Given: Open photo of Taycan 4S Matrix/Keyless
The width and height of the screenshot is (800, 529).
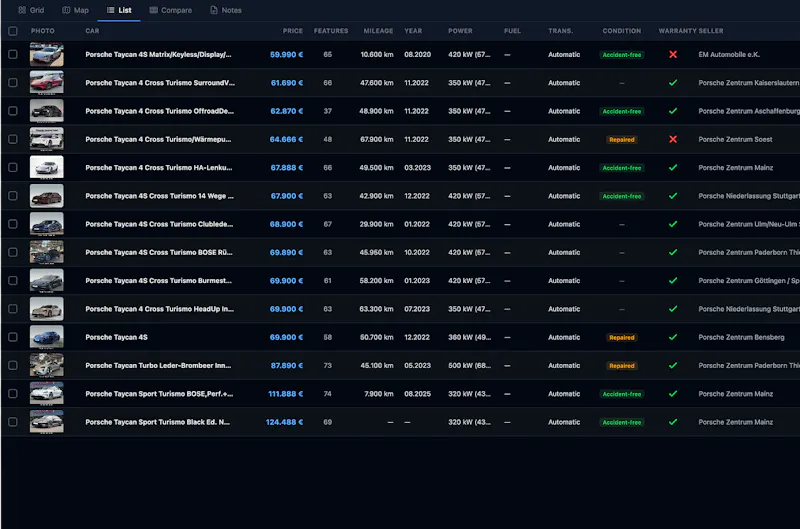Looking at the screenshot, I should pos(46,55).
